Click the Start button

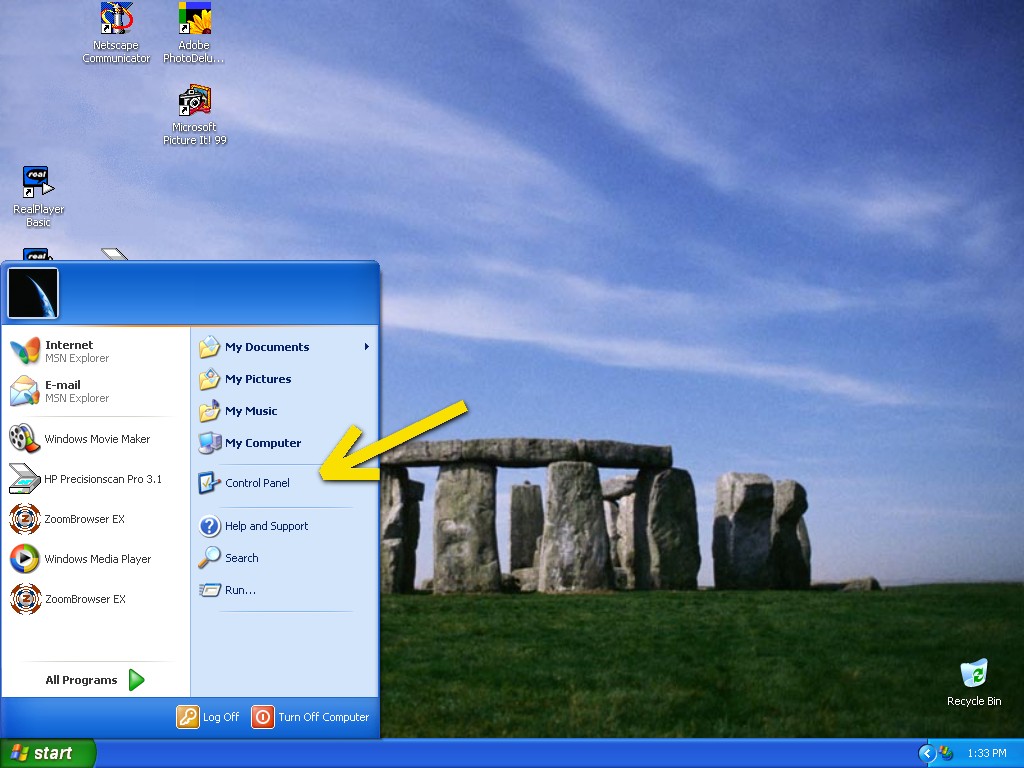47,753
